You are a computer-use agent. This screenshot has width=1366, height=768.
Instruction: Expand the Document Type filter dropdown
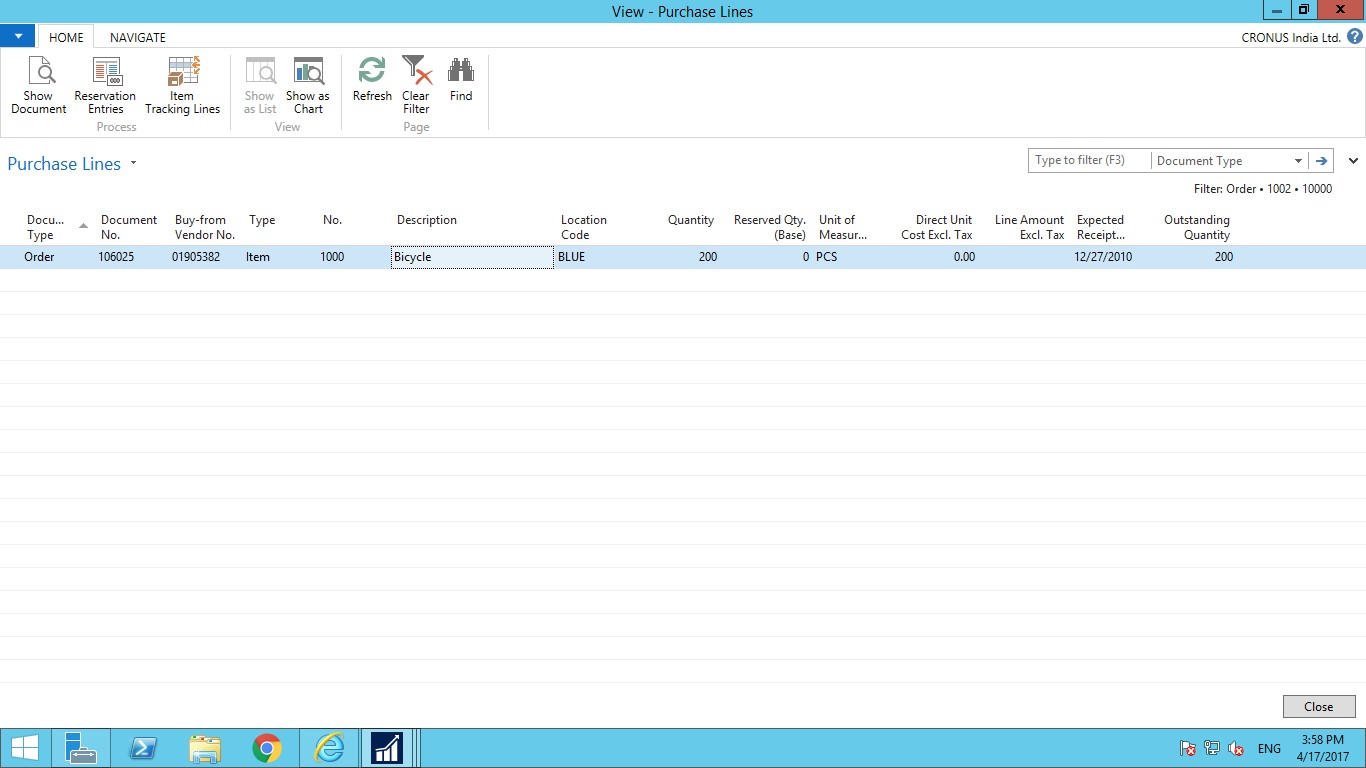[1298, 161]
